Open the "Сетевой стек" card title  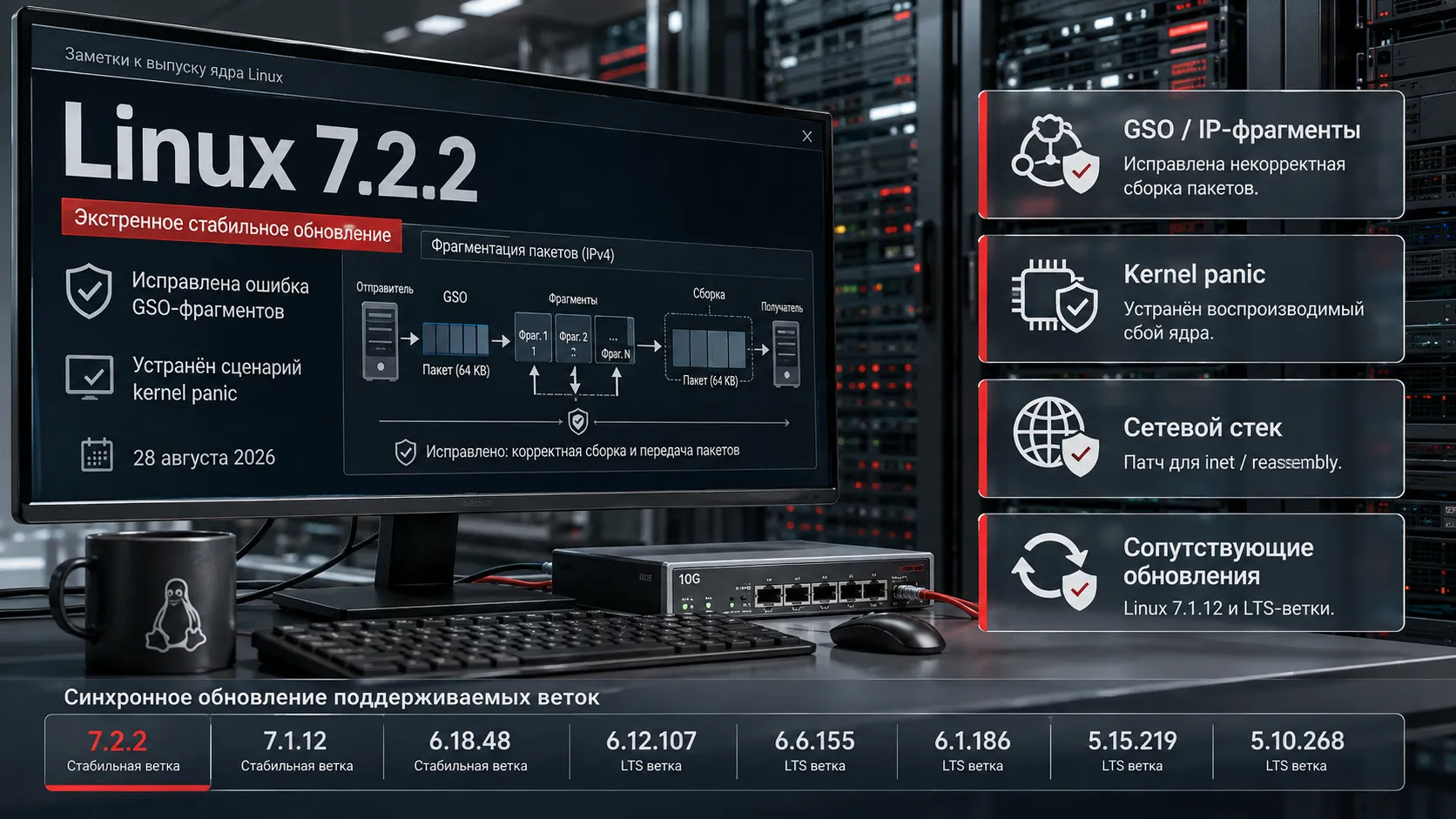[x=1202, y=427]
